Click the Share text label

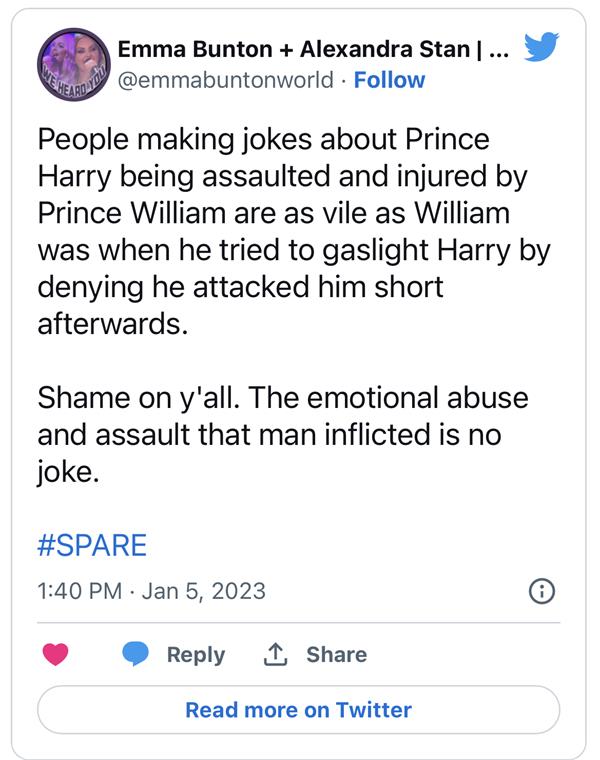point(336,654)
